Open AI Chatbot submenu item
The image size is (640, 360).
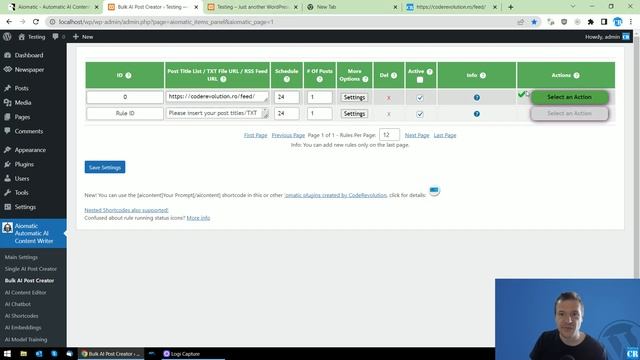[18, 304]
